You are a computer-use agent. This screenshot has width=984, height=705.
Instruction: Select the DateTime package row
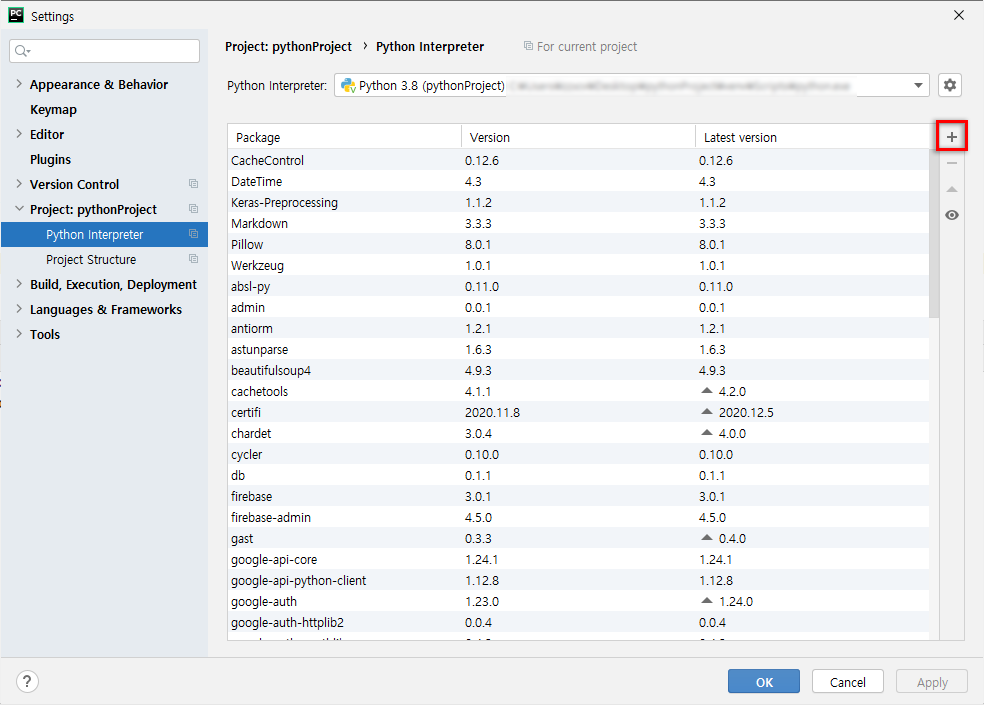pyautogui.click(x=579, y=181)
